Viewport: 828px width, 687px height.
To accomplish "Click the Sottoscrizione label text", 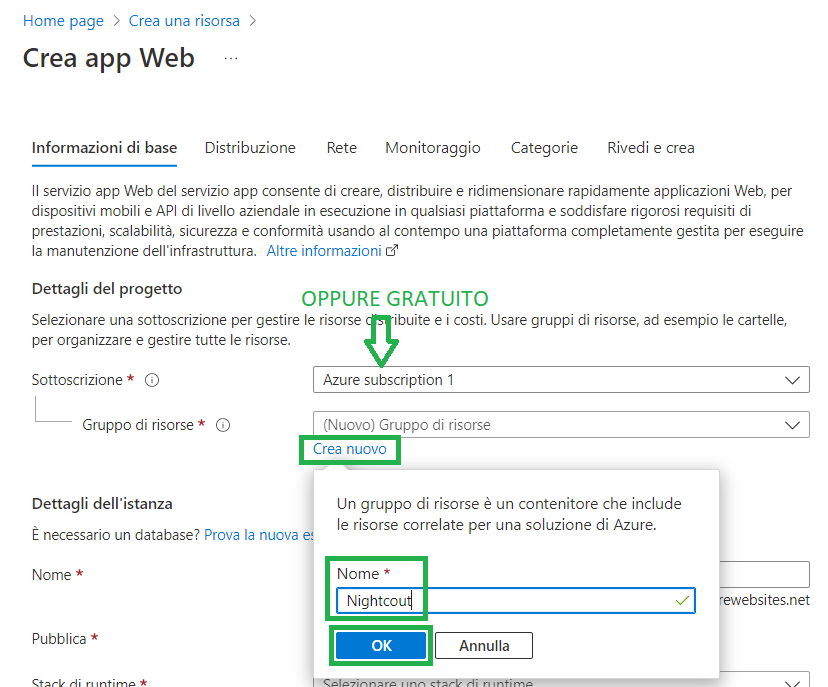I will [77, 380].
